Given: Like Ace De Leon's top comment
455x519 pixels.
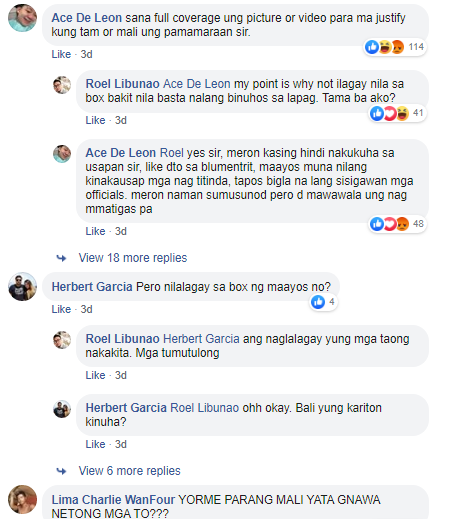Looking at the screenshot, I should [61, 54].
